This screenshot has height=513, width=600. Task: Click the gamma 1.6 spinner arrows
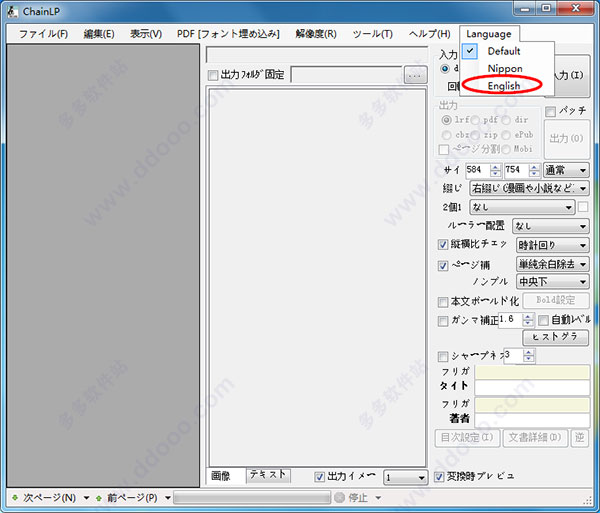click(x=528, y=320)
